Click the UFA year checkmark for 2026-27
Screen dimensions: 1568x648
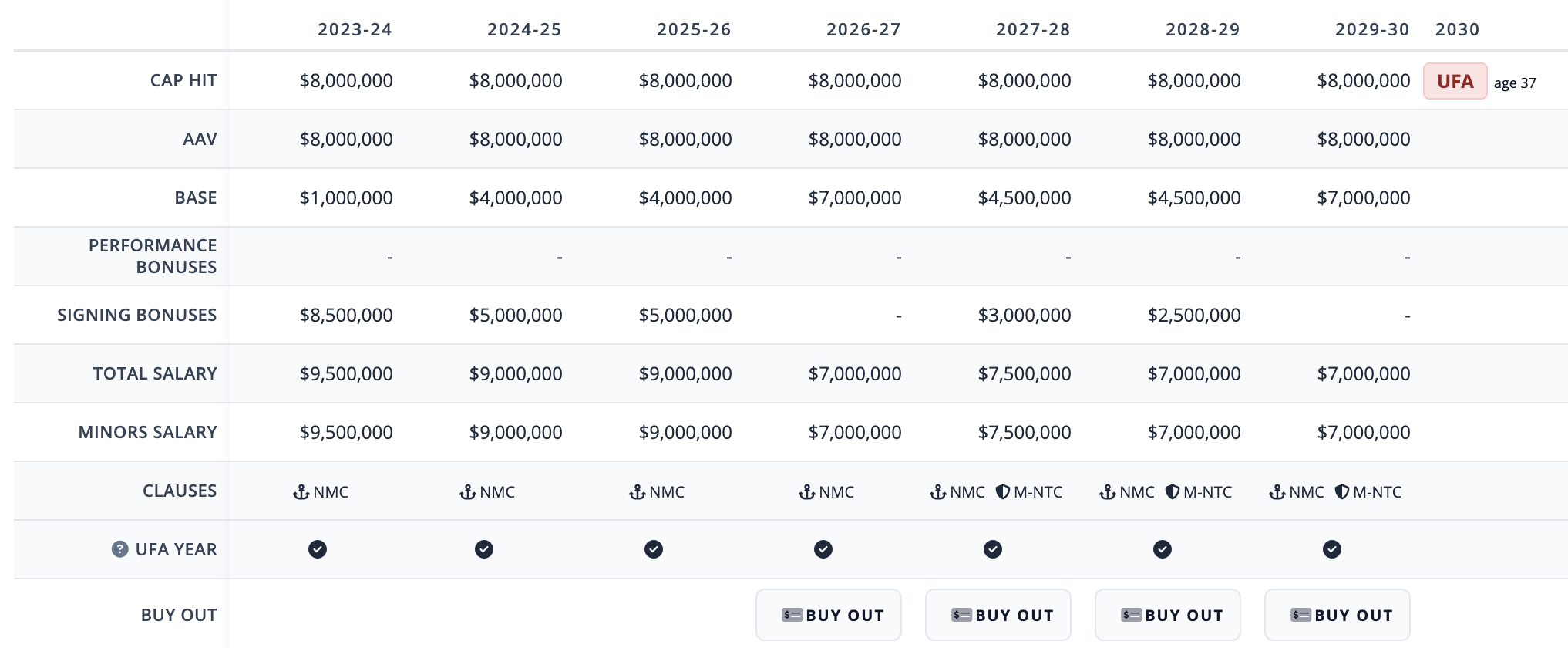[823, 549]
